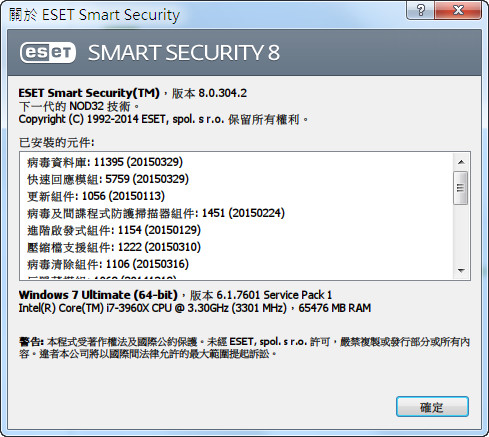Click the scrollbar down arrow in component list
The width and height of the screenshot is (489, 437).
click(461, 270)
